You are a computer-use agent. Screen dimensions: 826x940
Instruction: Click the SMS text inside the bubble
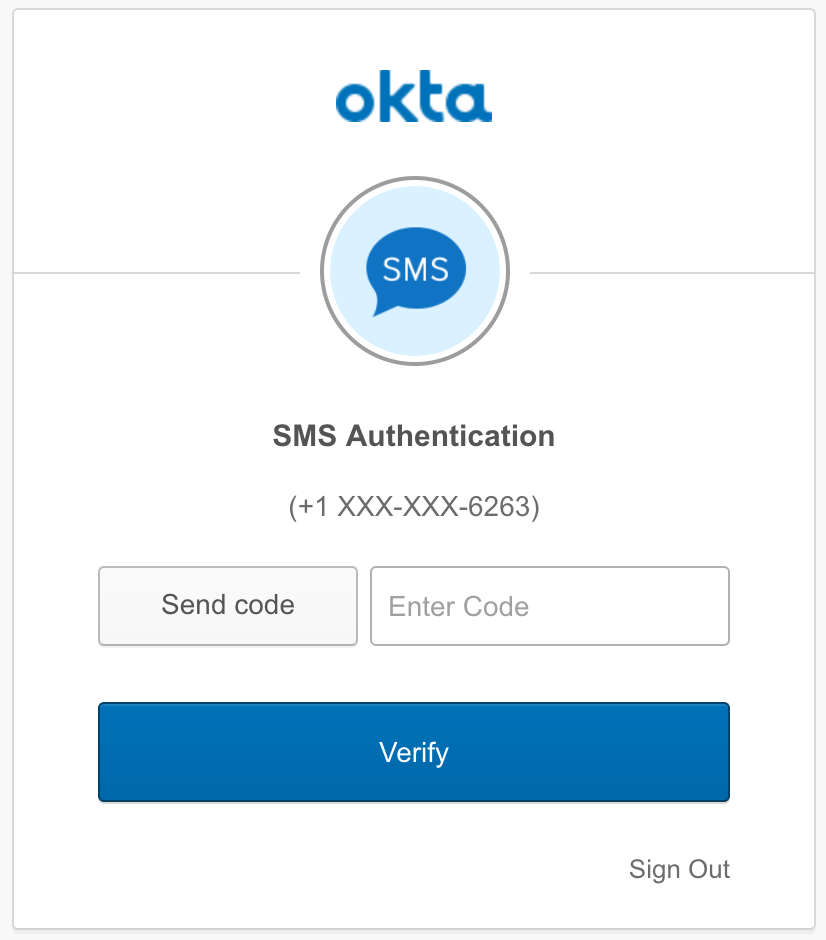click(x=415, y=269)
